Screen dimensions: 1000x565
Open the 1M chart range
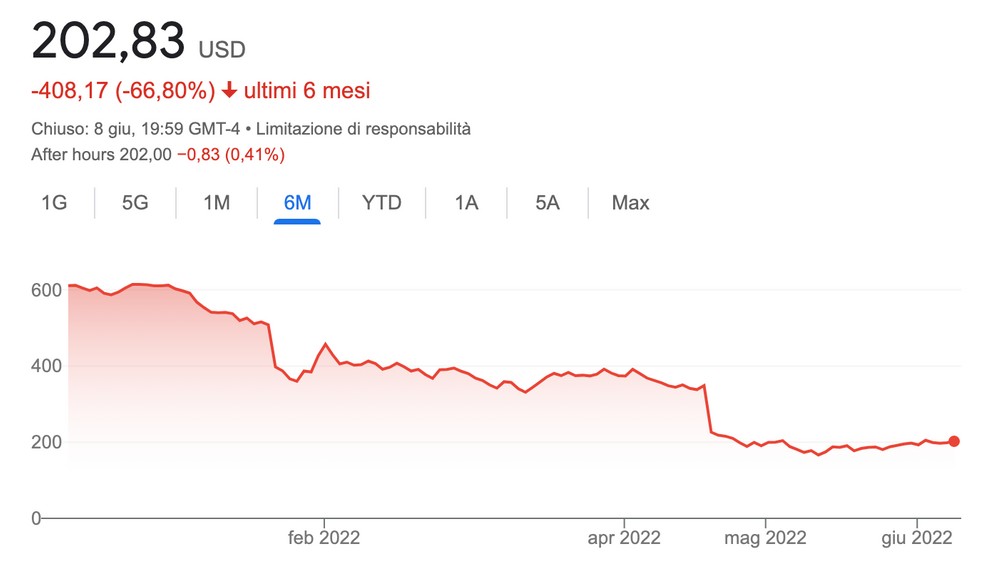point(217,203)
